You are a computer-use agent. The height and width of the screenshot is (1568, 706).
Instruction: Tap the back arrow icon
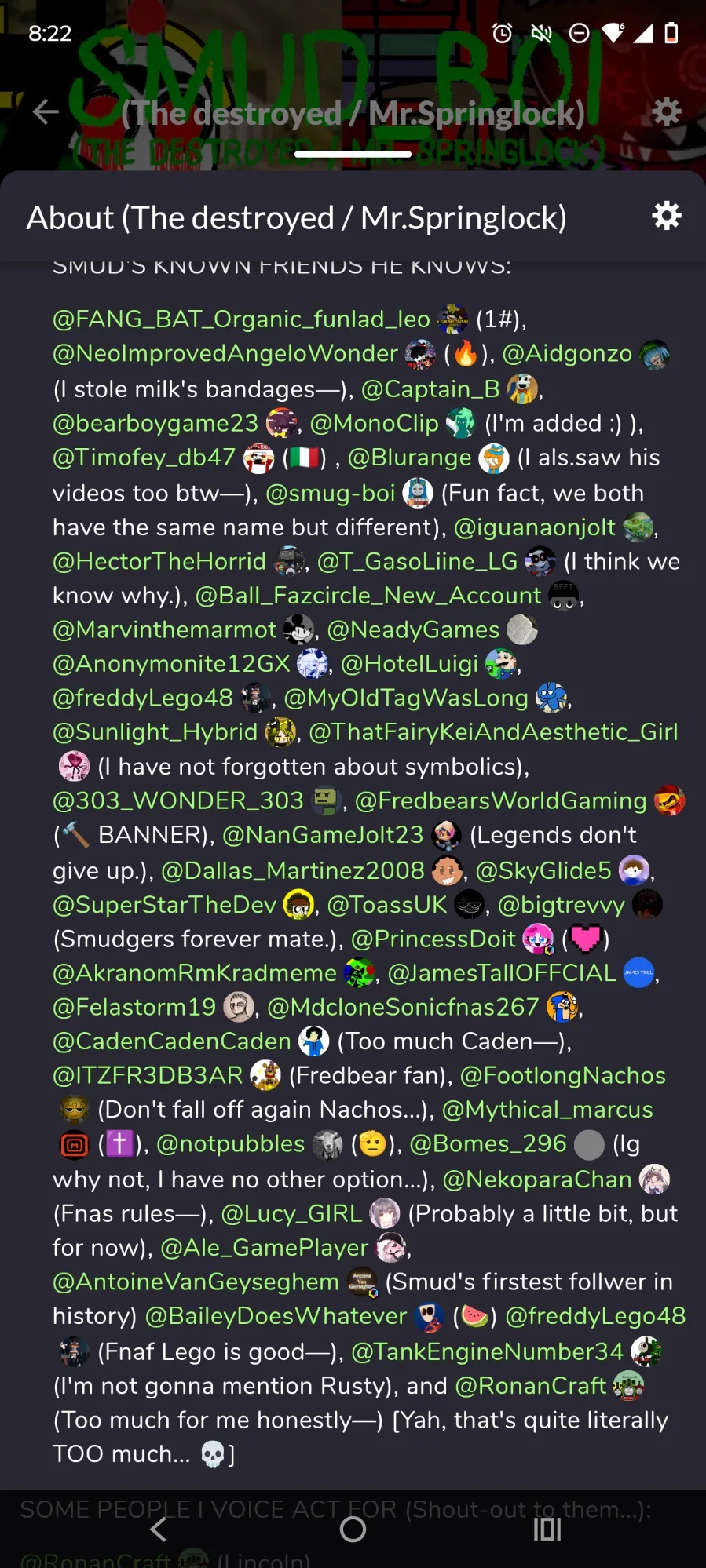pos(46,112)
